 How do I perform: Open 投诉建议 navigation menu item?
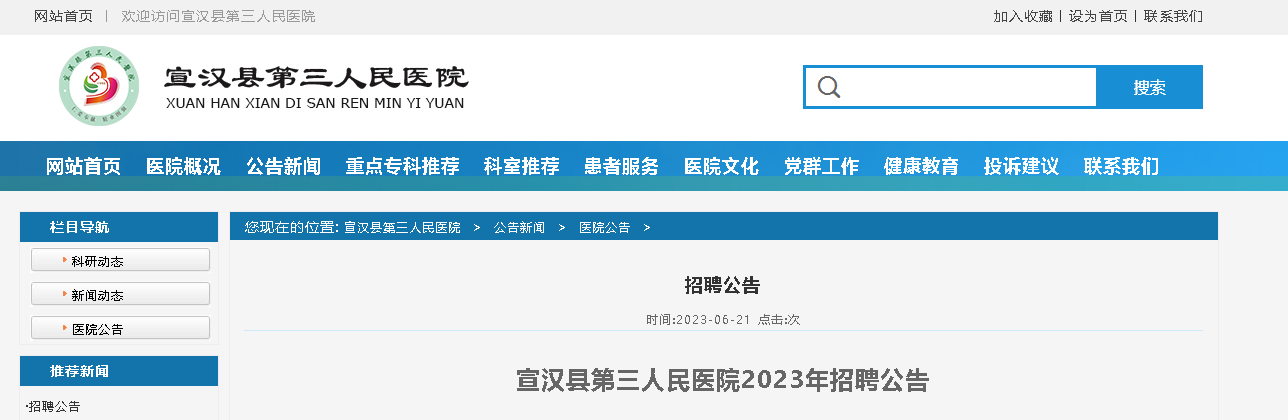pyautogui.click(x=1021, y=166)
